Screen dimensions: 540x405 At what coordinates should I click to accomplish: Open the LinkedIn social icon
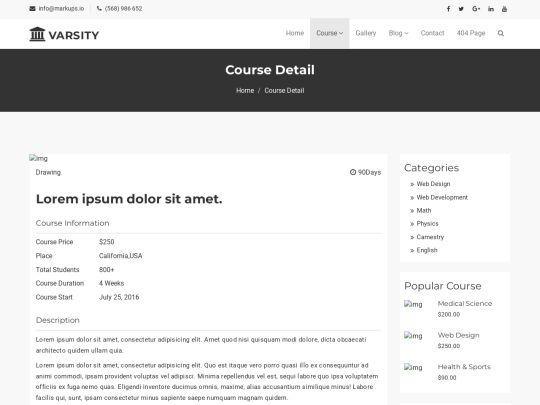pyautogui.click(x=491, y=9)
